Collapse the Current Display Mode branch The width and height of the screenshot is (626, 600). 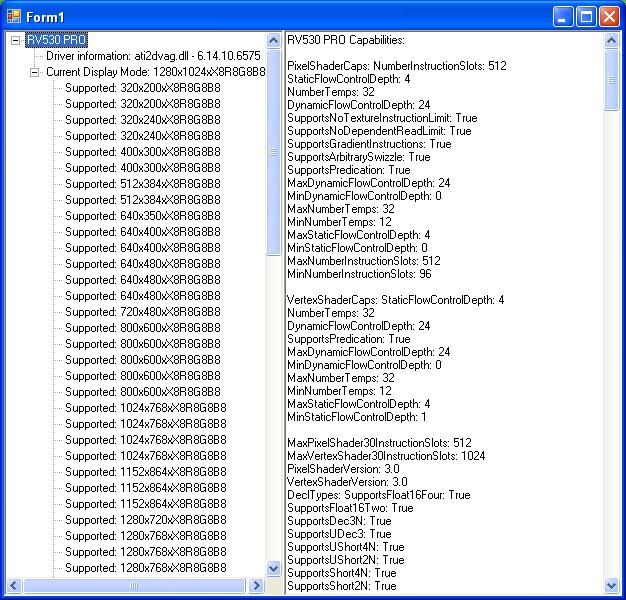[x=34, y=72]
